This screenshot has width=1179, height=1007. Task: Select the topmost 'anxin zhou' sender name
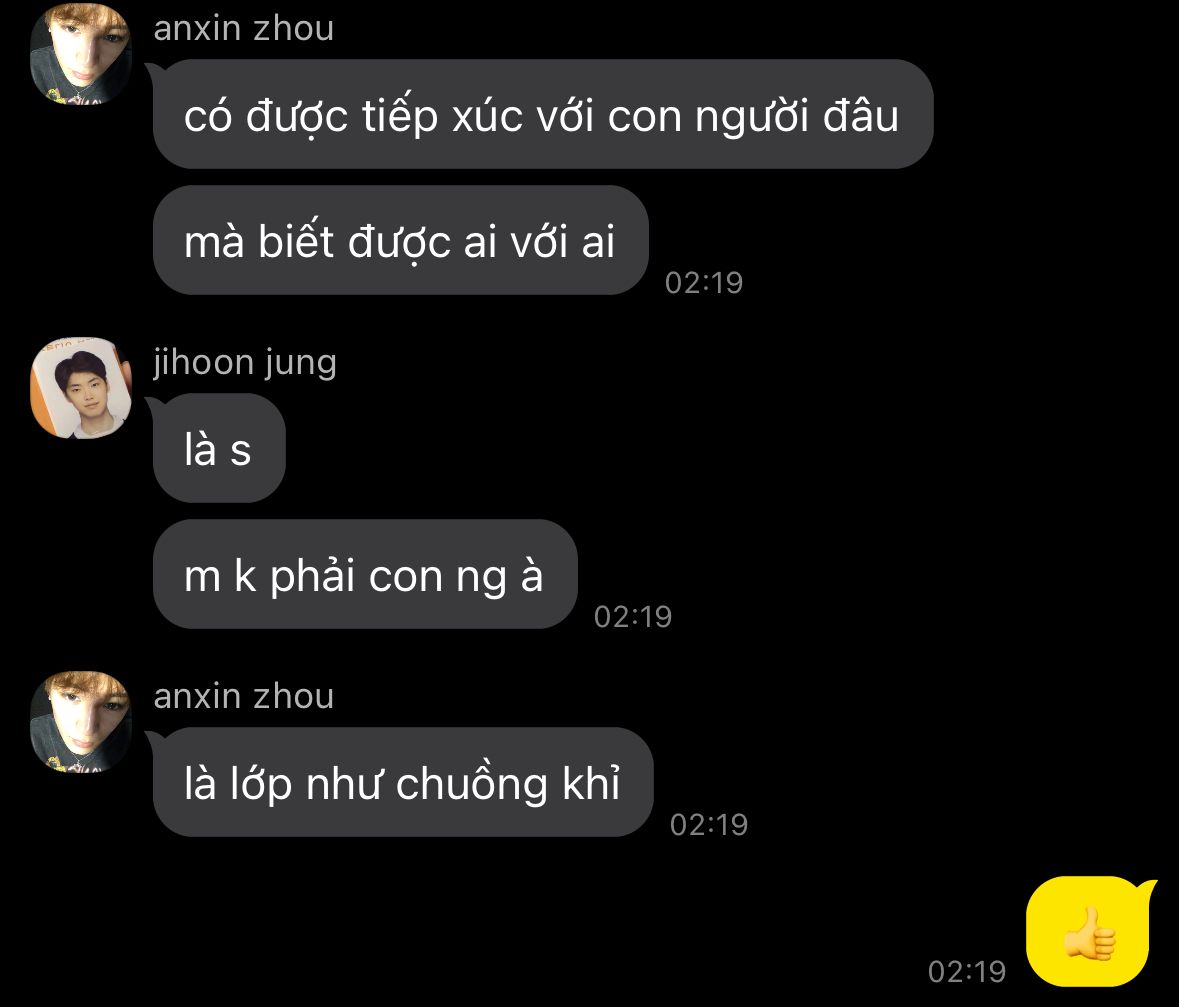coord(244,29)
